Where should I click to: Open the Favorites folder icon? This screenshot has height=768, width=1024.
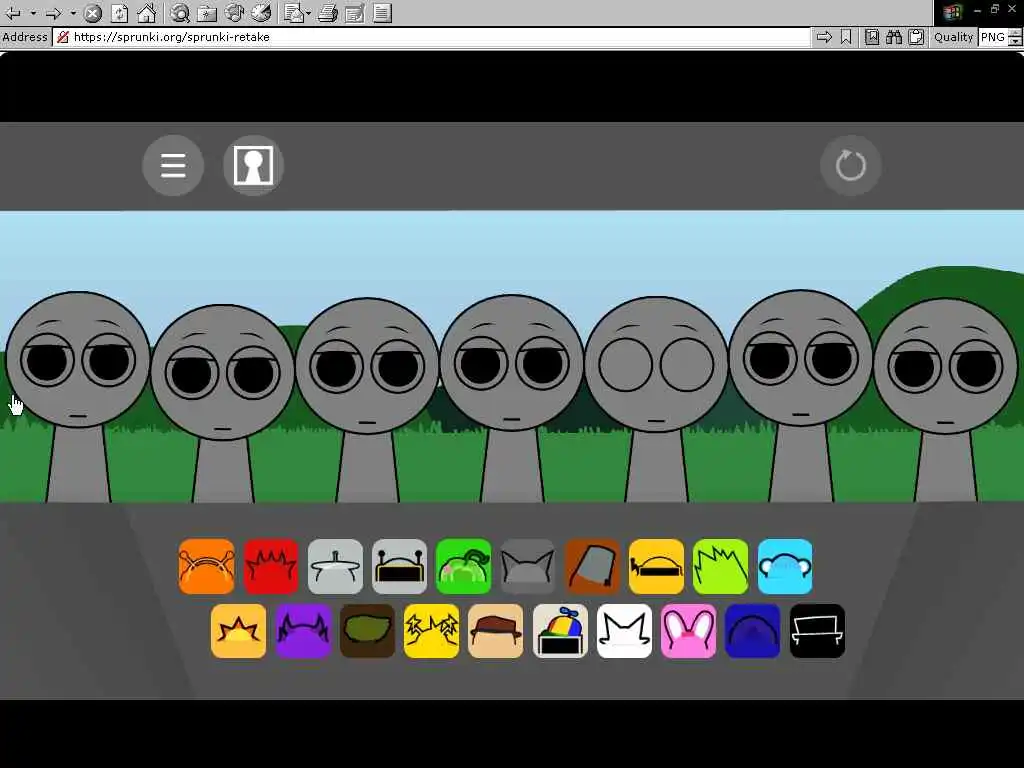click(x=207, y=13)
